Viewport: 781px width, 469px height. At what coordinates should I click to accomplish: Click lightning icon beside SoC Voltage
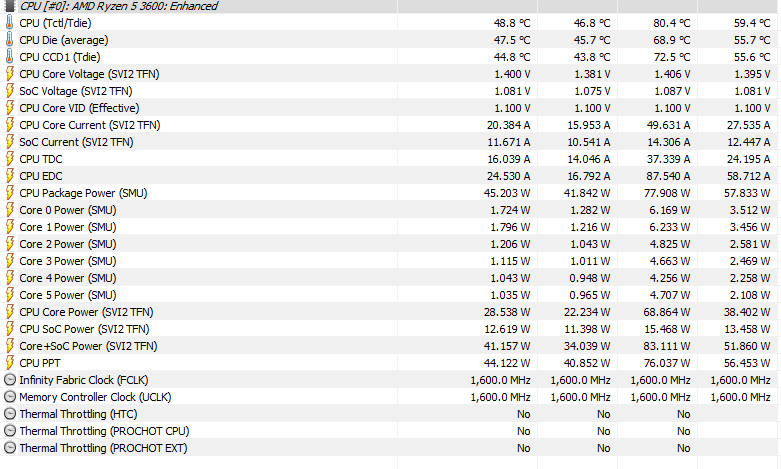[x=9, y=91]
